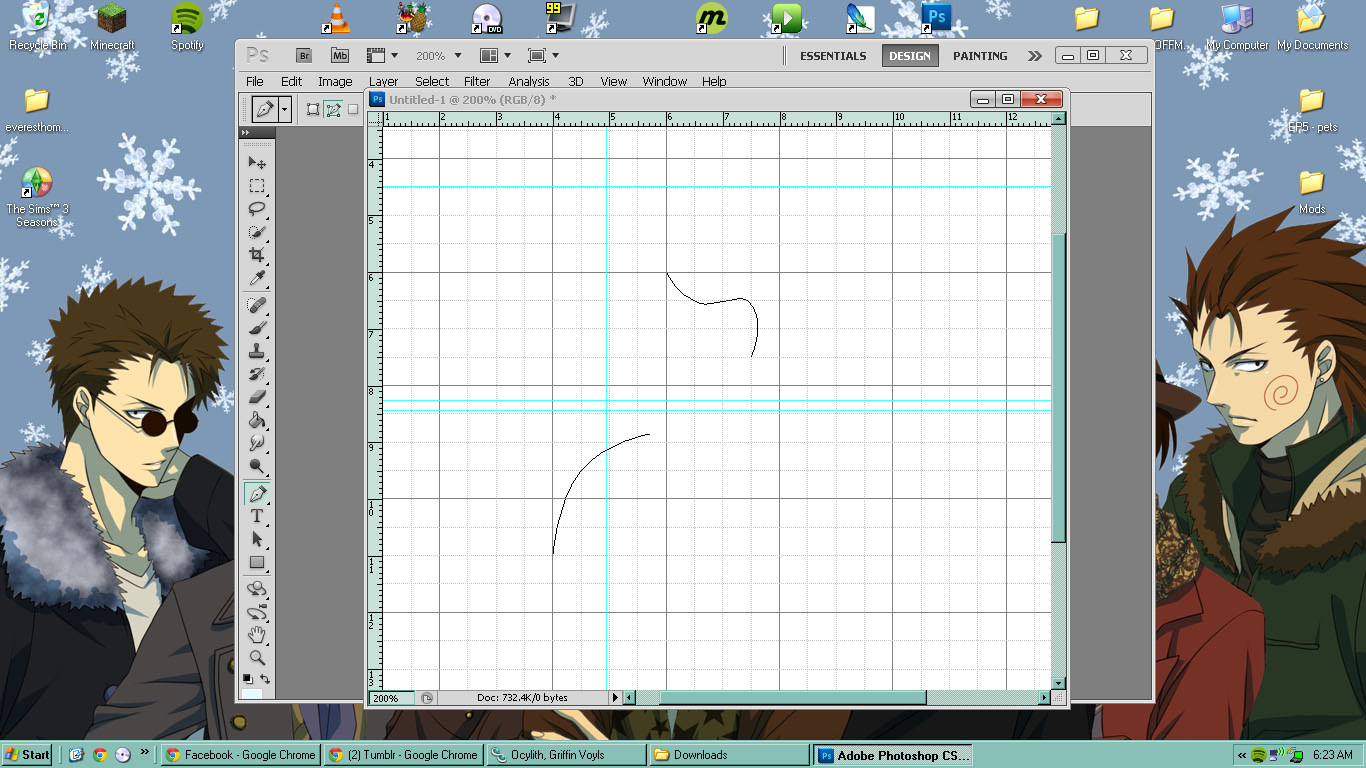Open the Analysis menu
This screenshot has width=1366, height=768.
(x=528, y=82)
